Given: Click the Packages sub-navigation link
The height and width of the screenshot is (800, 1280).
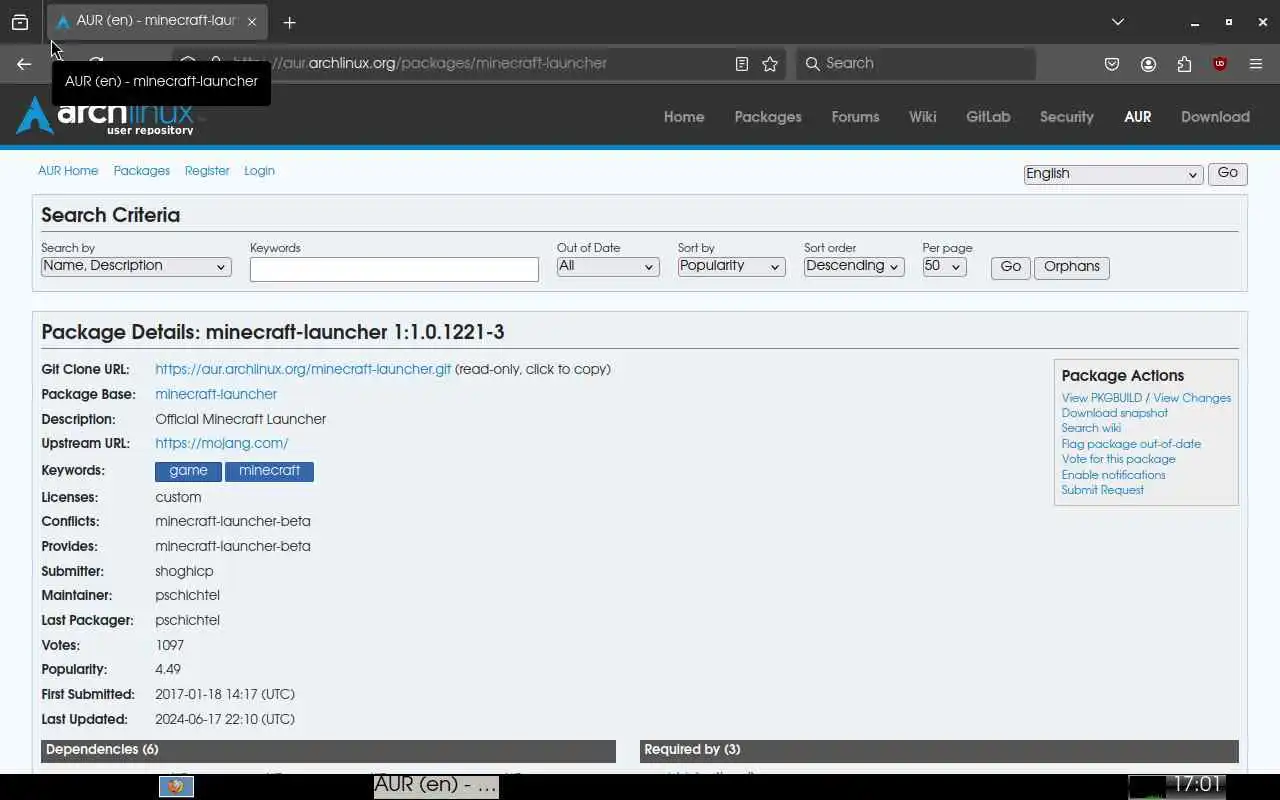Looking at the screenshot, I should pos(142,171).
